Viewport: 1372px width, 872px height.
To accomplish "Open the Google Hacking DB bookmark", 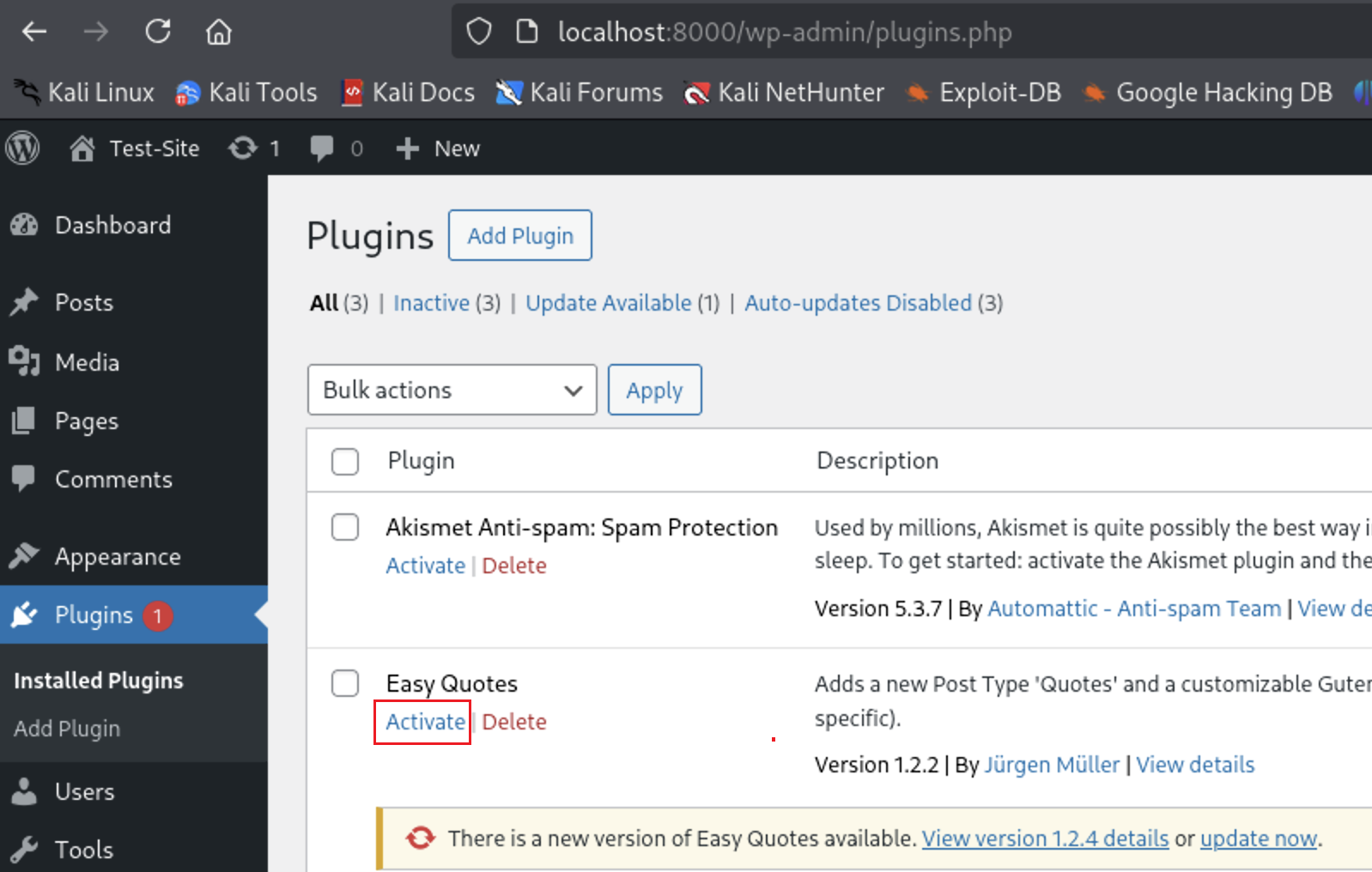I will tap(1208, 93).
